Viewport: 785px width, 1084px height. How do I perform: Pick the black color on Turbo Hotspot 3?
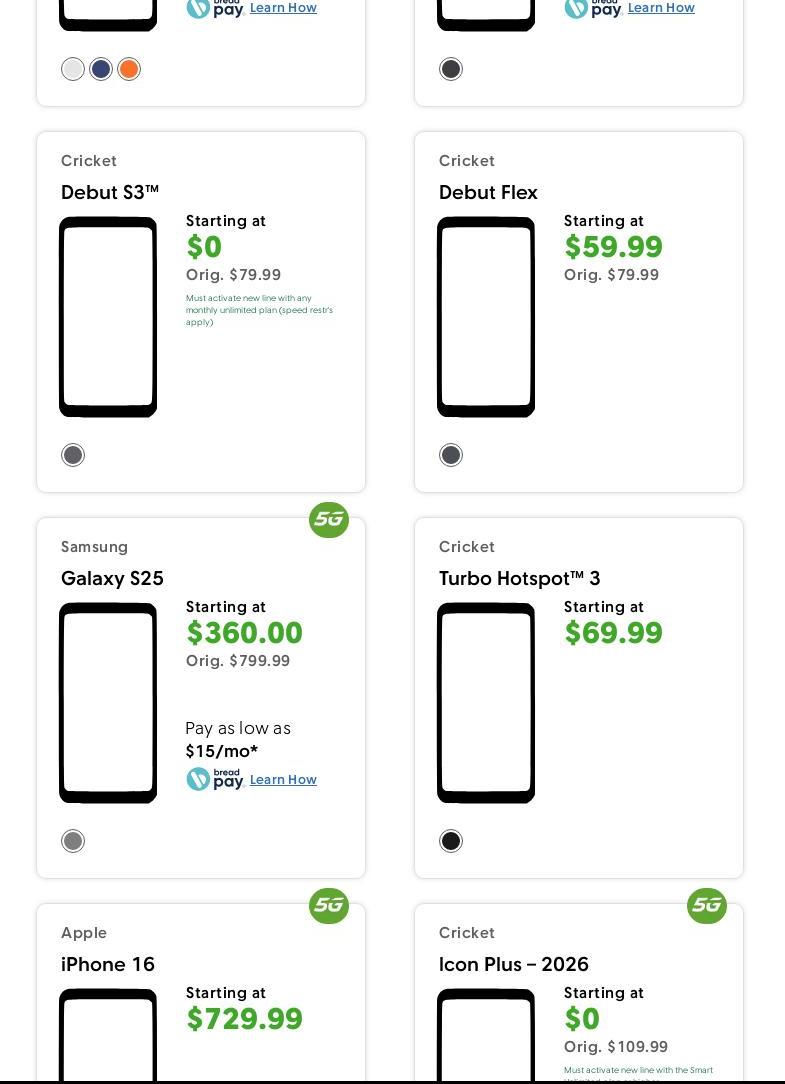451,841
